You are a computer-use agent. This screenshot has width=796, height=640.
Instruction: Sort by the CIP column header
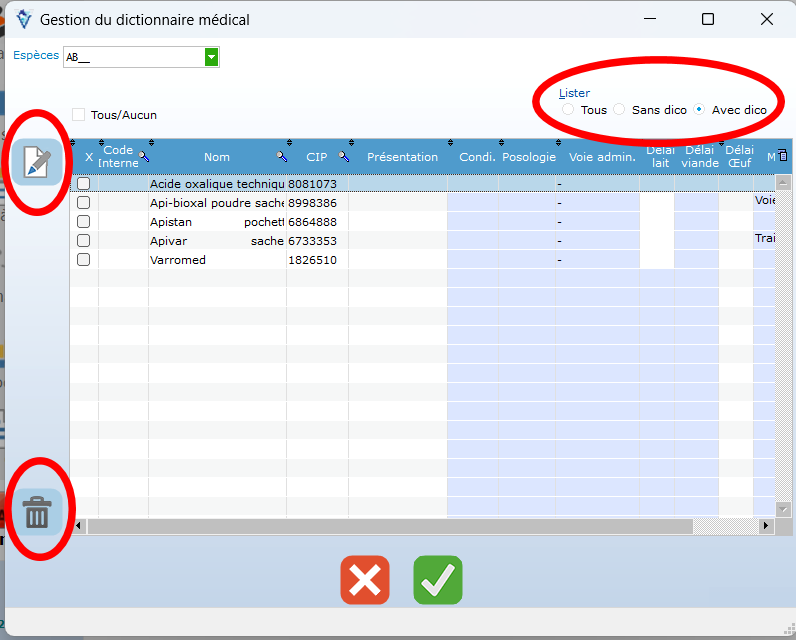pyautogui.click(x=316, y=157)
